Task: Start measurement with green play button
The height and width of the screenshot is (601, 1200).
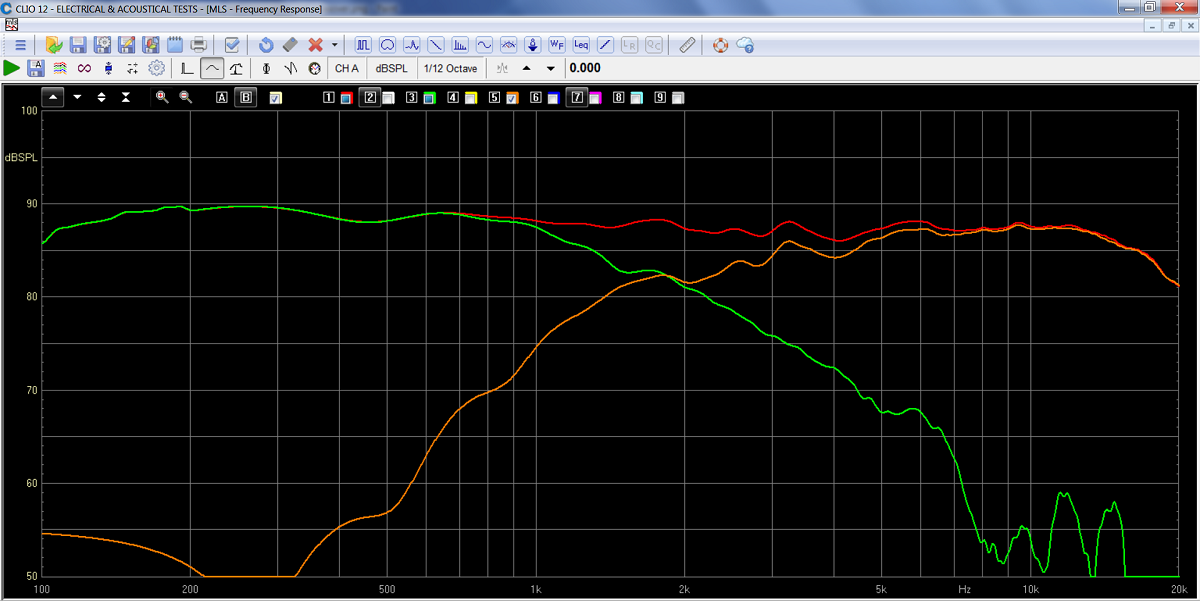Action: point(11,68)
